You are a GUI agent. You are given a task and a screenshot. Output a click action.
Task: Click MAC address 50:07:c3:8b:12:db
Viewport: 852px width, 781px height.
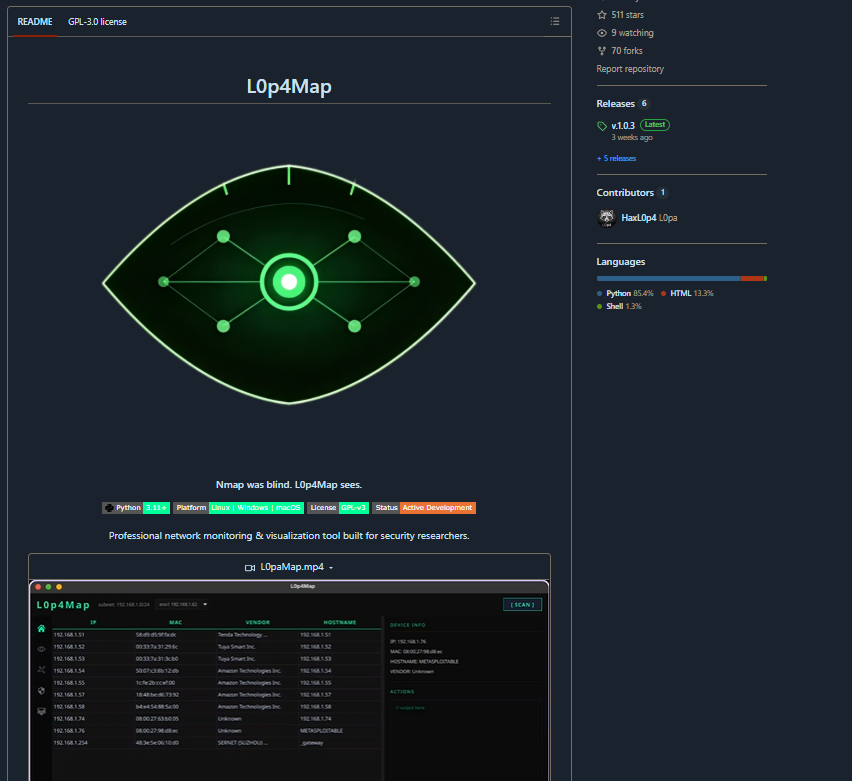[157, 671]
